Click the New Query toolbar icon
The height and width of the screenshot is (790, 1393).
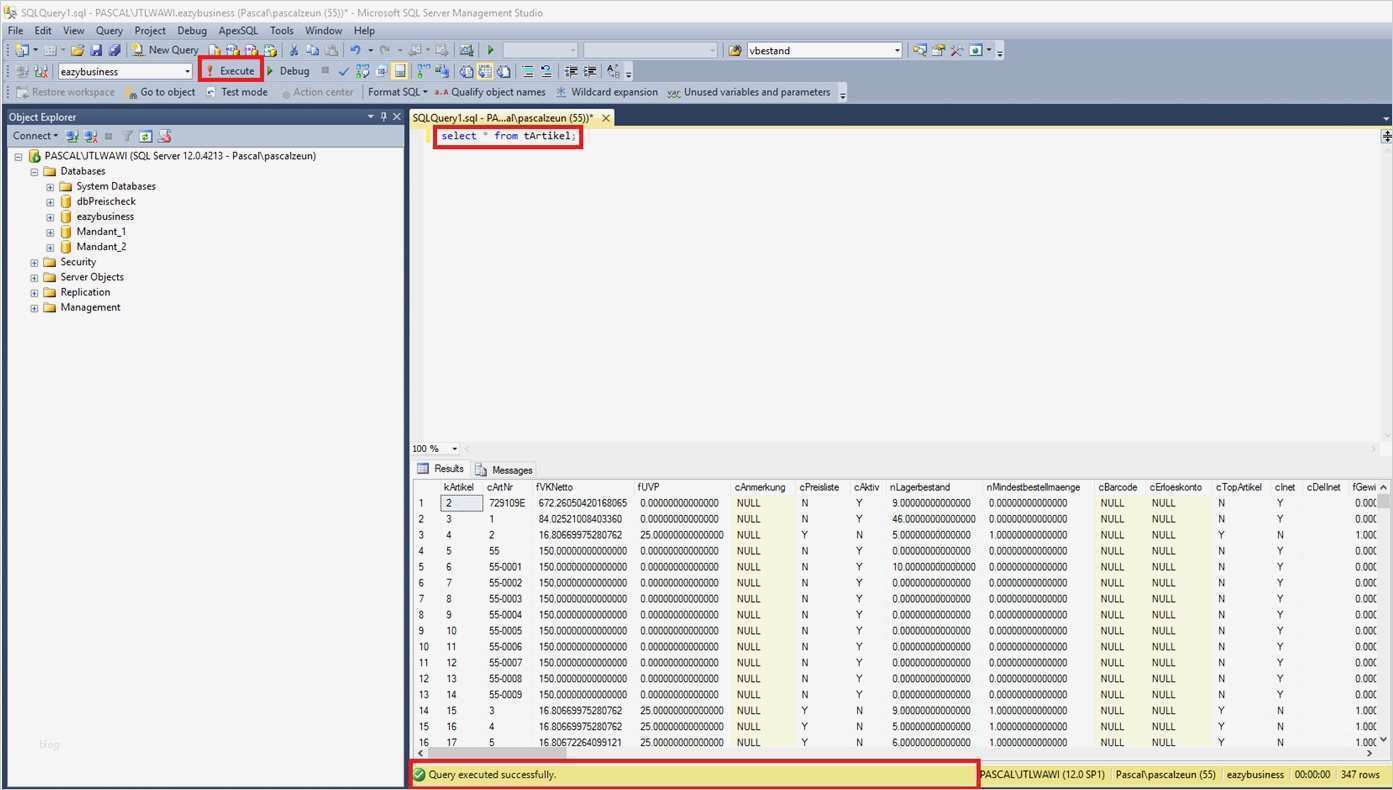[x=166, y=50]
